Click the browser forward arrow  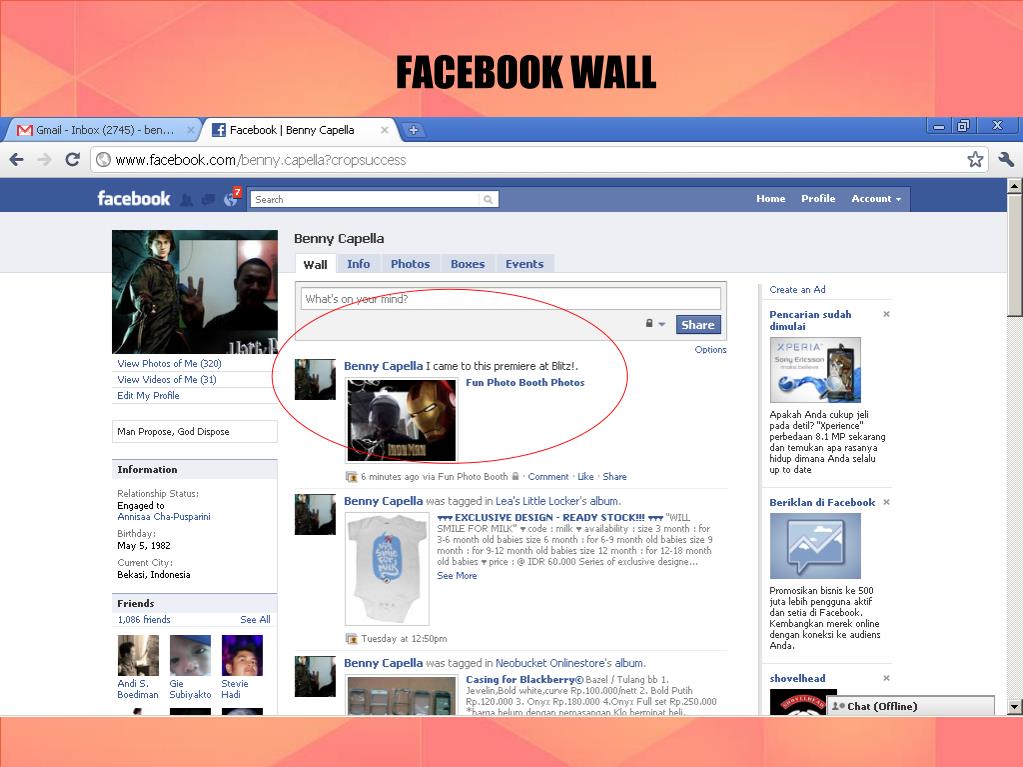[x=44, y=160]
